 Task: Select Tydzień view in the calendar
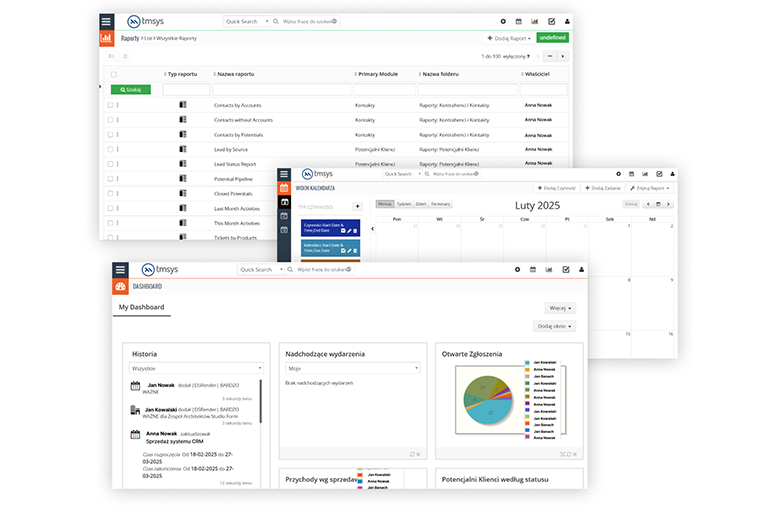(403, 203)
